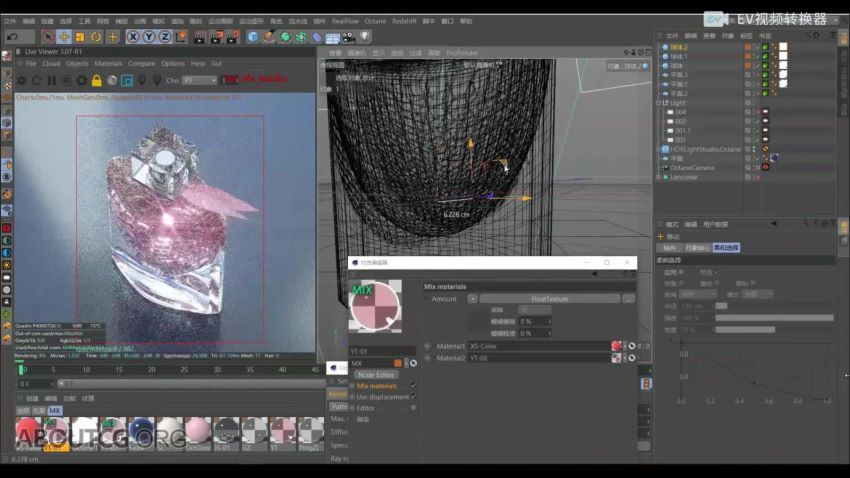
Task: Open the Chn channel dropdown
Action: pos(199,80)
